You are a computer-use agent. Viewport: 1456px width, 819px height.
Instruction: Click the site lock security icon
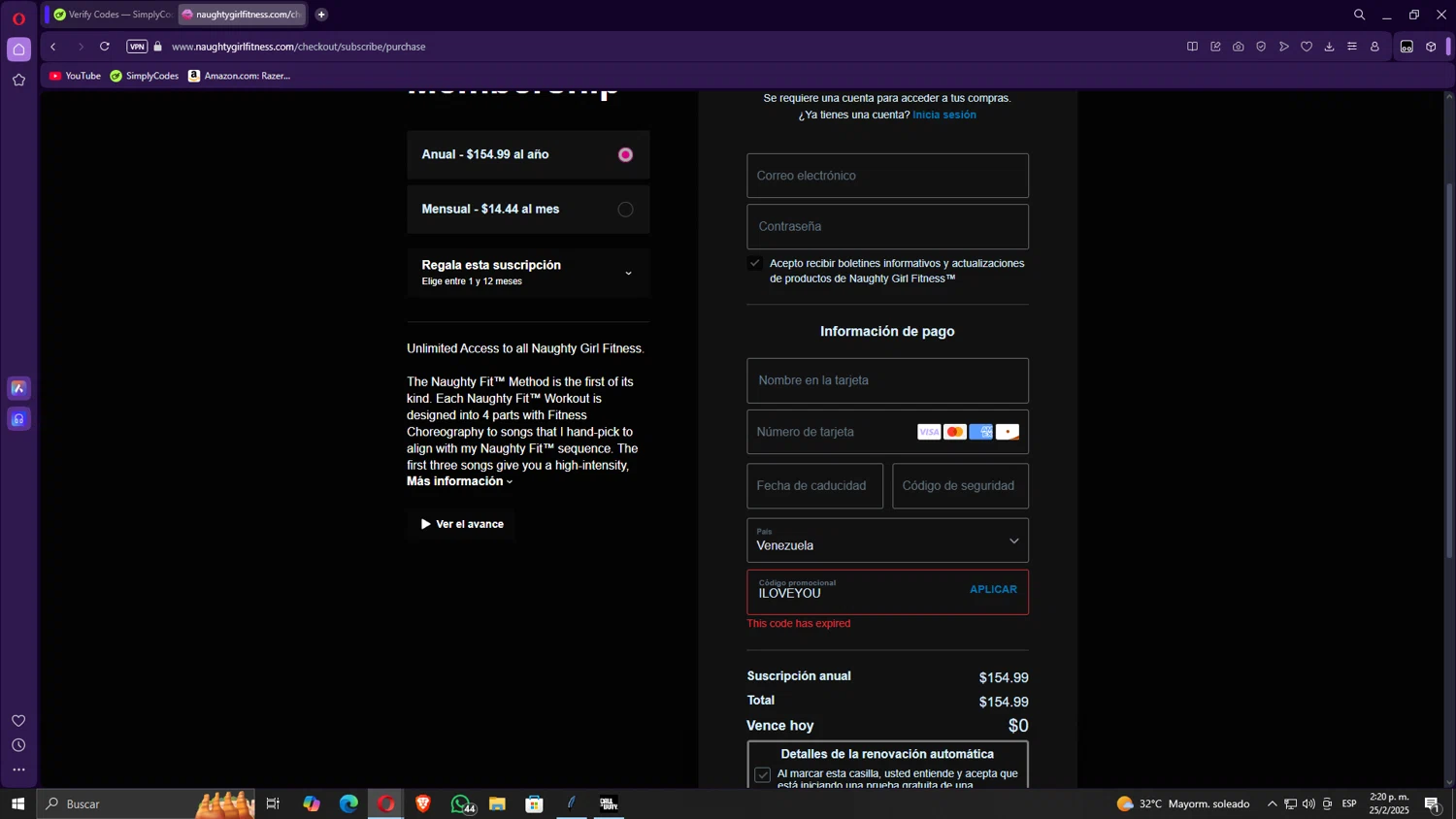click(158, 47)
